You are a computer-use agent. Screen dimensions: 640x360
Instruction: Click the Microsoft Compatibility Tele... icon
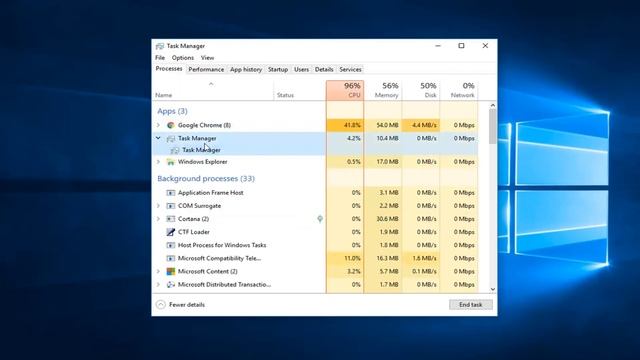[171, 258]
